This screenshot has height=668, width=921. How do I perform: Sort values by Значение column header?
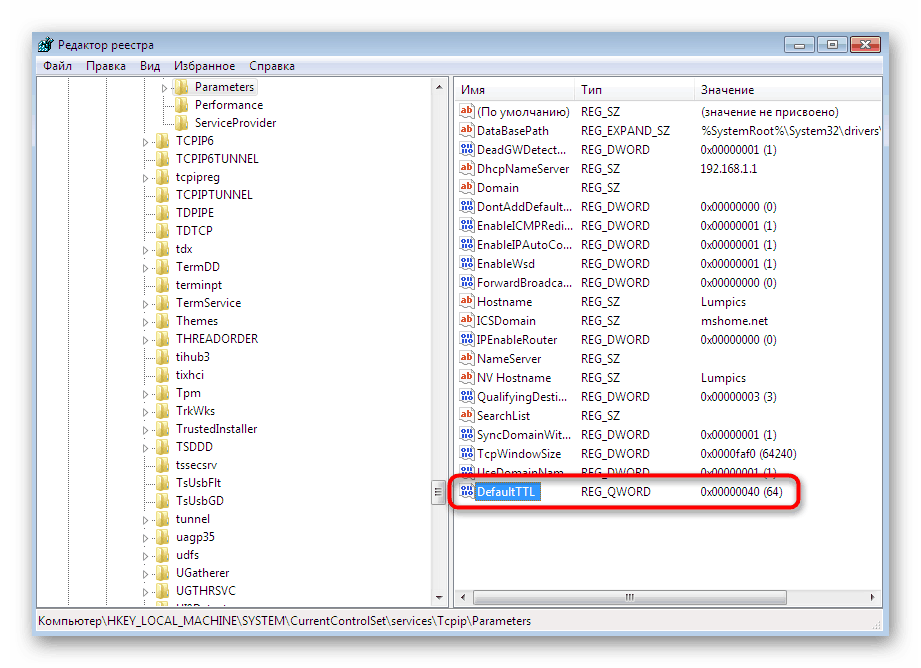coord(788,90)
